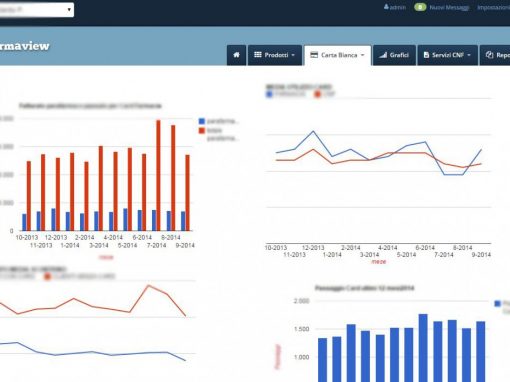Click the blue legend swatch of the top-right line chart
Image resolution: width=510 pixels, height=382 pixels.
[x=269, y=95]
